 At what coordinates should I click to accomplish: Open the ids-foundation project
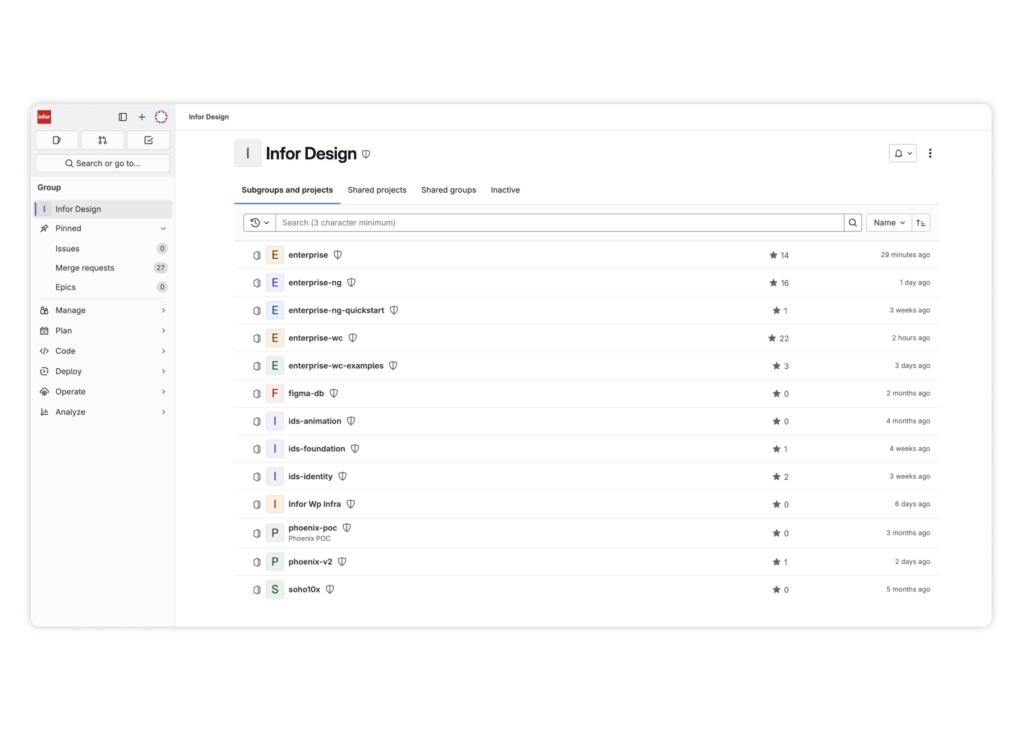coord(317,449)
